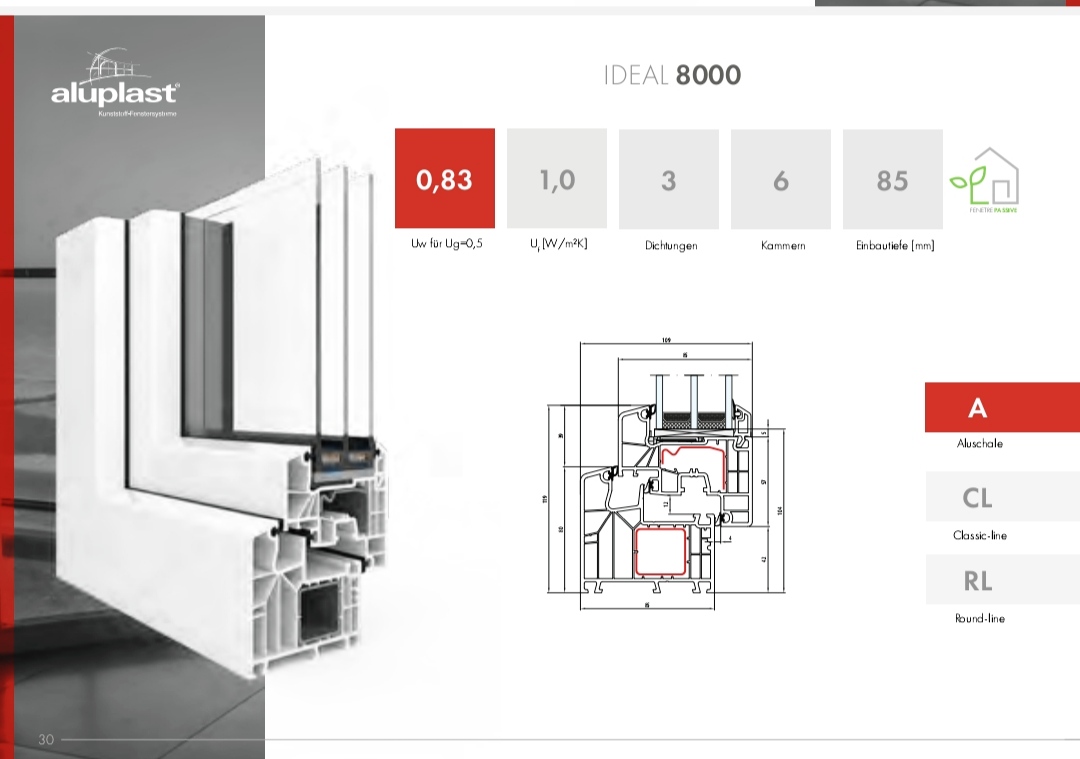Click the page number 30

(x=46, y=740)
